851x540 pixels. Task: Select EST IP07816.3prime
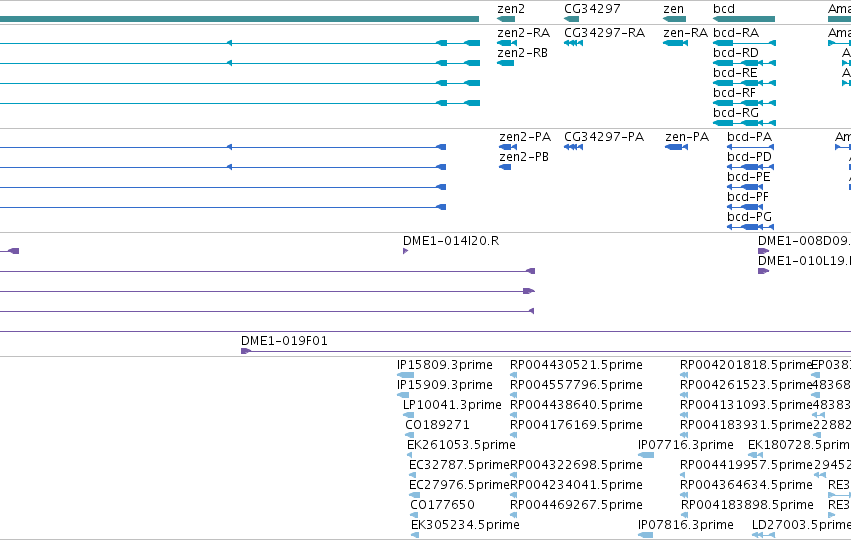[x=686, y=525]
